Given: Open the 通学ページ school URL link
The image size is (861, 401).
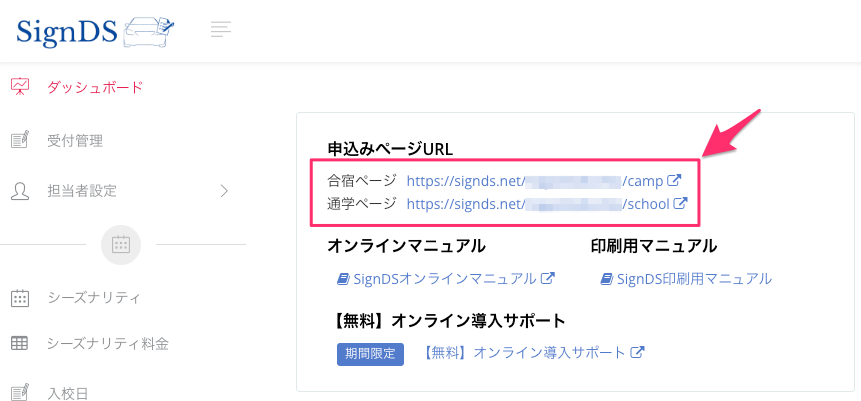Looking at the screenshot, I should pyautogui.click(x=546, y=204).
